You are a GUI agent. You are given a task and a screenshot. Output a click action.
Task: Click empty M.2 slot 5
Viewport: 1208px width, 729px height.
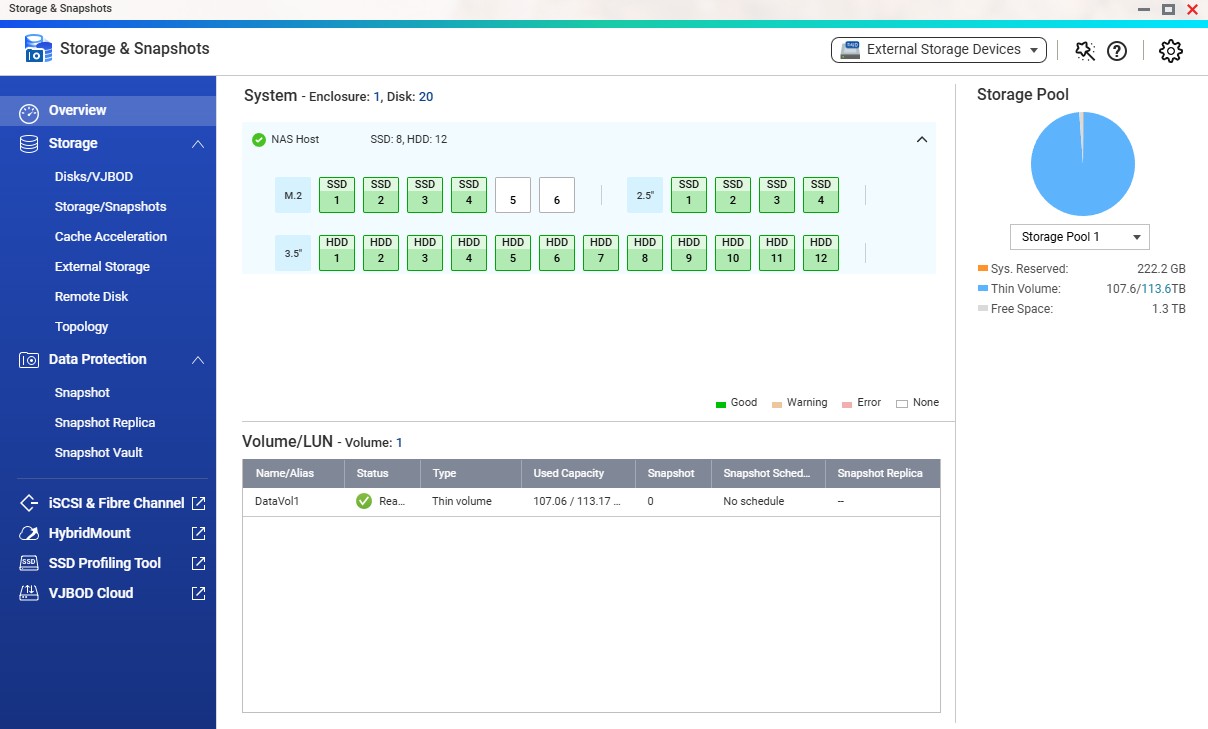[513, 196]
